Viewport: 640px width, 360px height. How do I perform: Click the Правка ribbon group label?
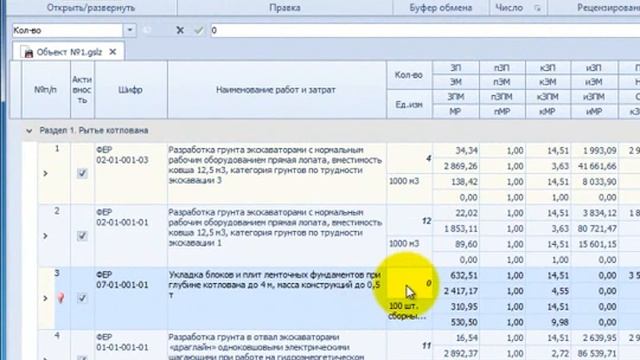285,8
